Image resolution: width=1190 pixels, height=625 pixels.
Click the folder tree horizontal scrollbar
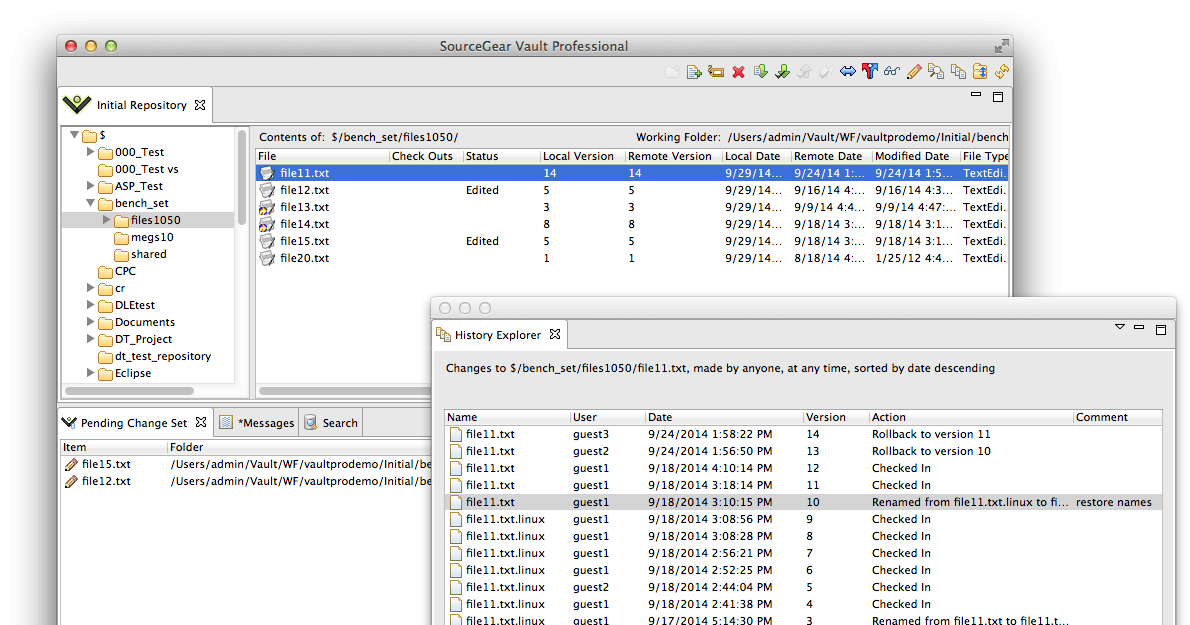click(x=129, y=391)
